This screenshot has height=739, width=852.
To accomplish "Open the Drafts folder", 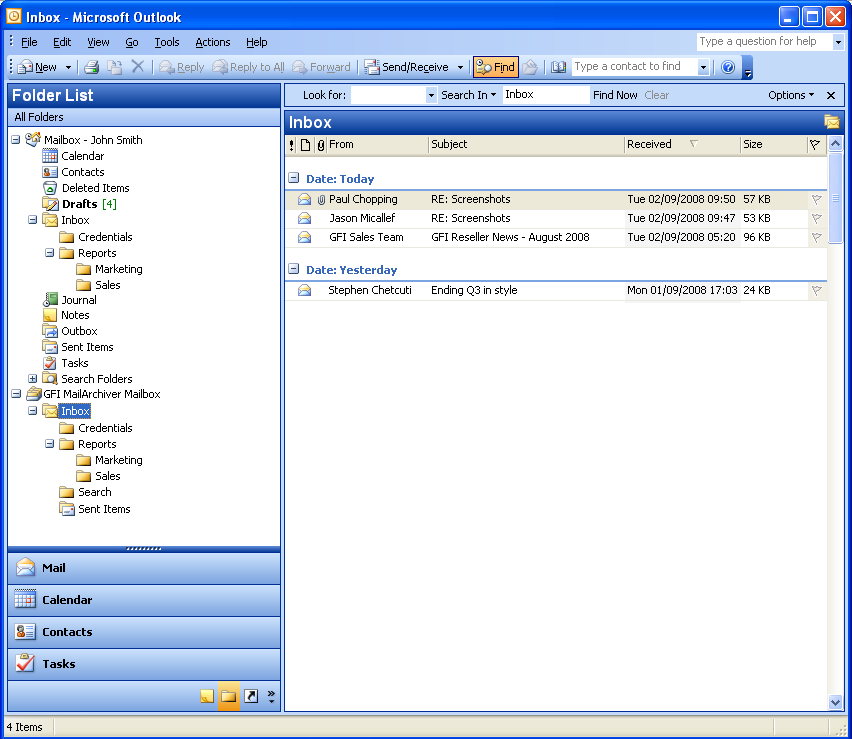I will pos(79,204).
